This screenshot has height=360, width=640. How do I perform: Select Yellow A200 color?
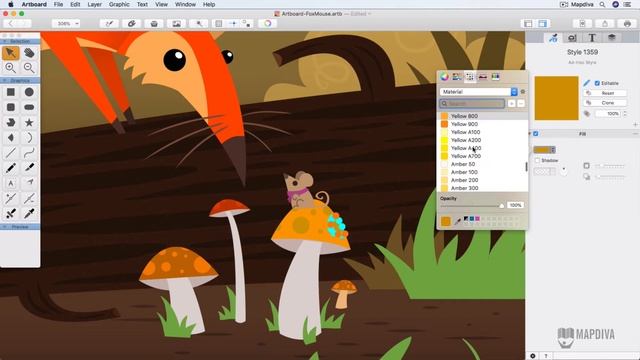(482, 140)
